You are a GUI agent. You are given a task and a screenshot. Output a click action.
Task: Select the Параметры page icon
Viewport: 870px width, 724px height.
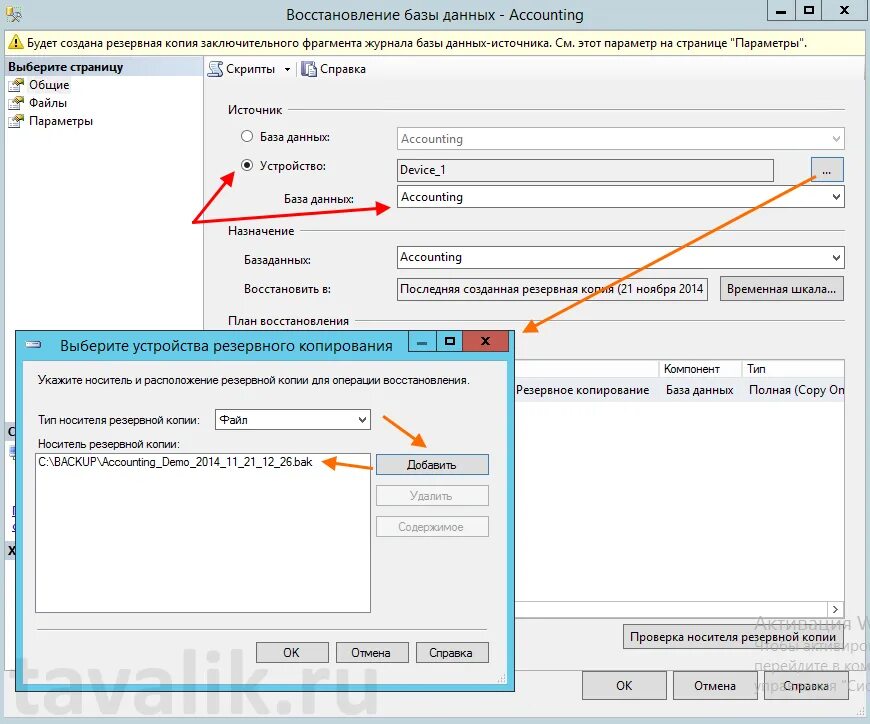click(x=16, y=121)
